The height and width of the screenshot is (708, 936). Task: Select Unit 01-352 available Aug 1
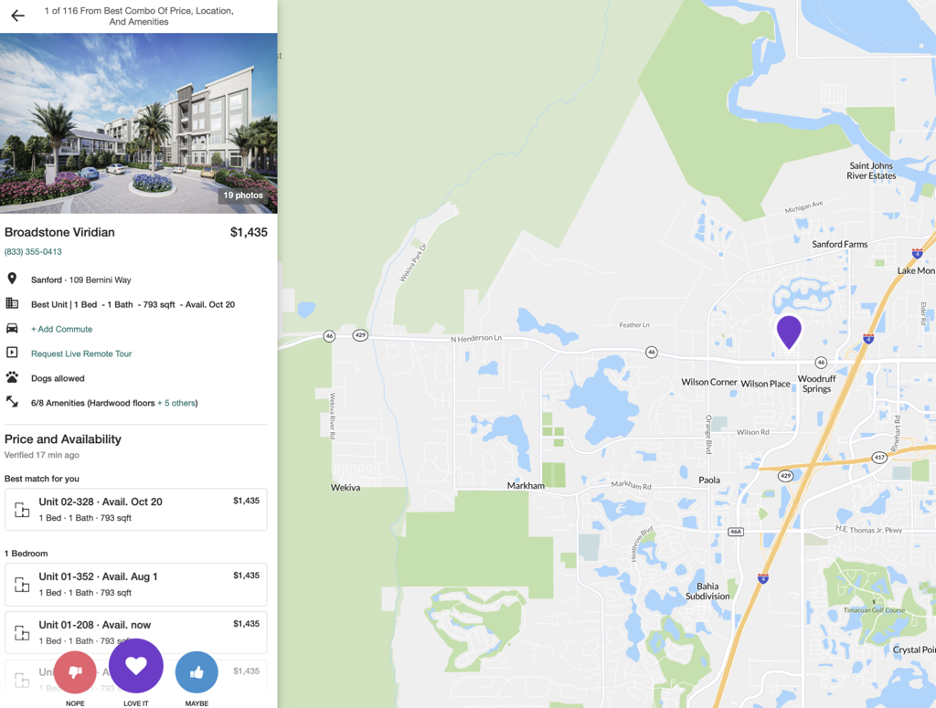click(136, 584)
